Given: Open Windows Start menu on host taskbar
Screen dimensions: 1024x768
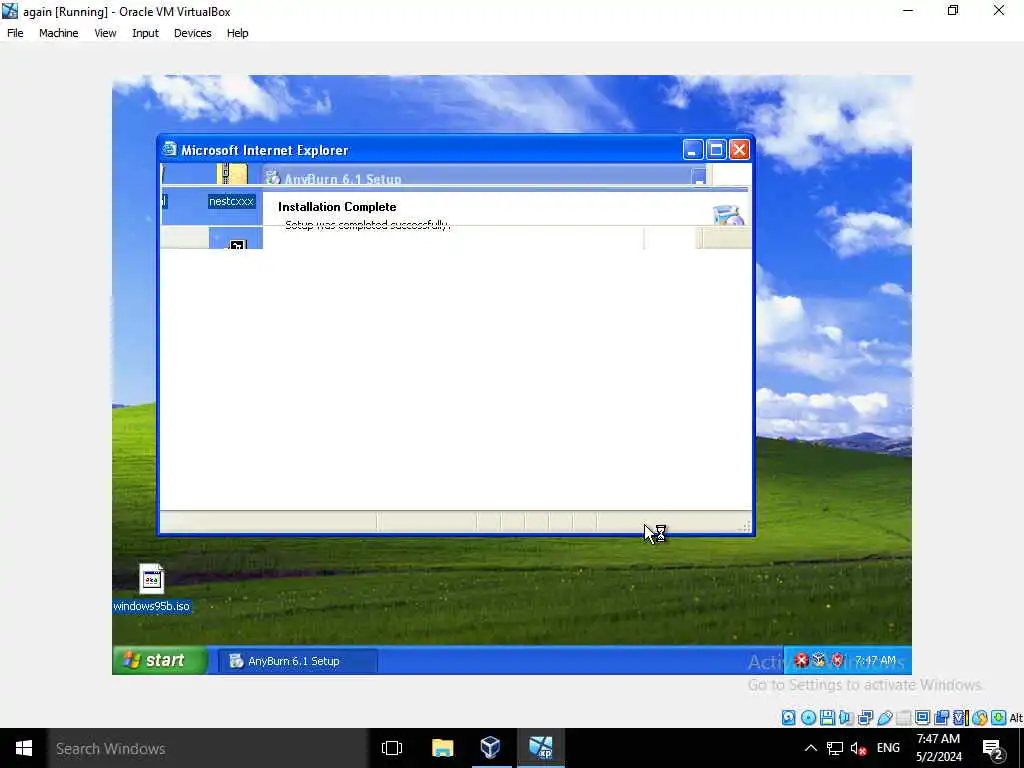Looking at the screenshot, I should [24, 748].
